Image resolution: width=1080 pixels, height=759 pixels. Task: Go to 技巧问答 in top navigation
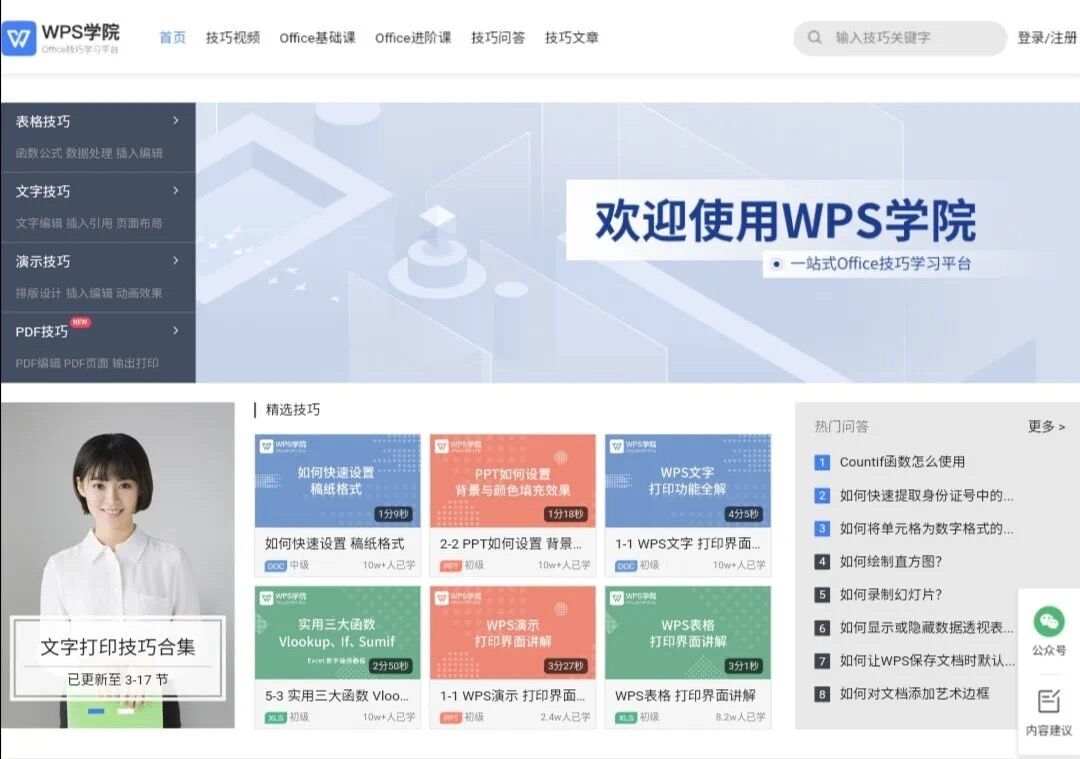[x=498, y=38]
